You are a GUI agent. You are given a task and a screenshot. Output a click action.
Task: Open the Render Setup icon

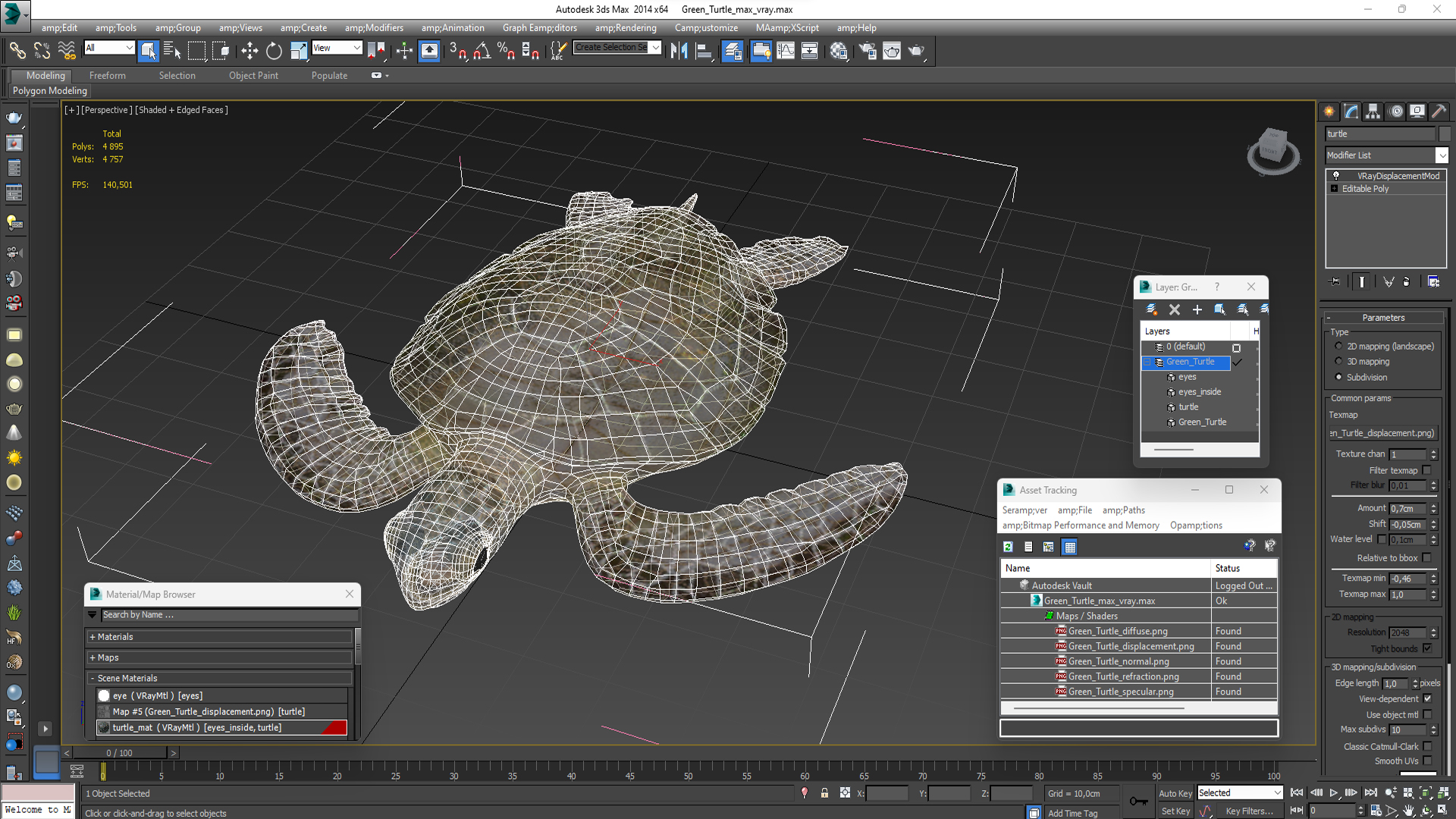pyautogui.click(x=868, y=51)
